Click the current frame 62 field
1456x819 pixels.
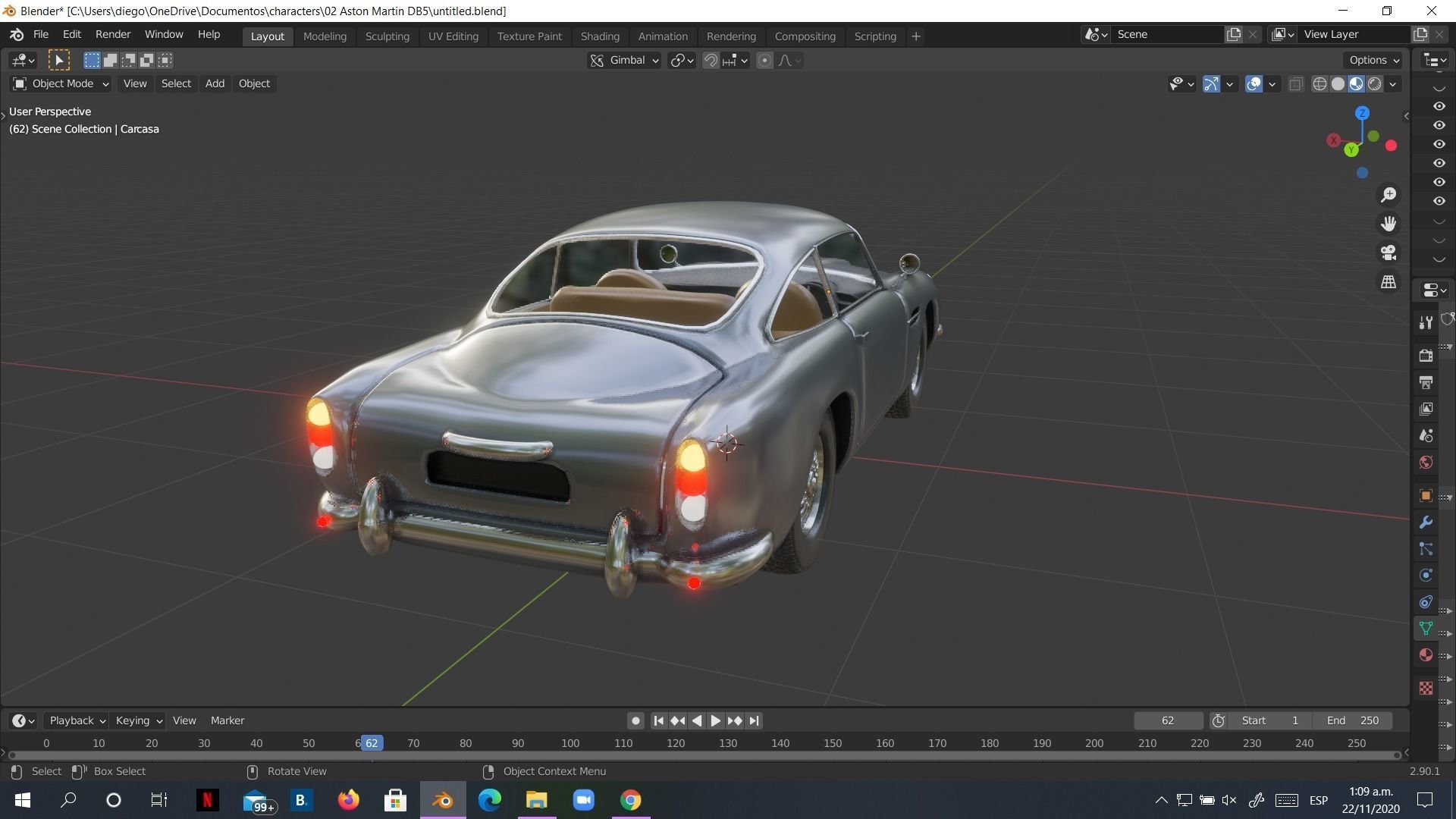click(x=1168, y=720)
